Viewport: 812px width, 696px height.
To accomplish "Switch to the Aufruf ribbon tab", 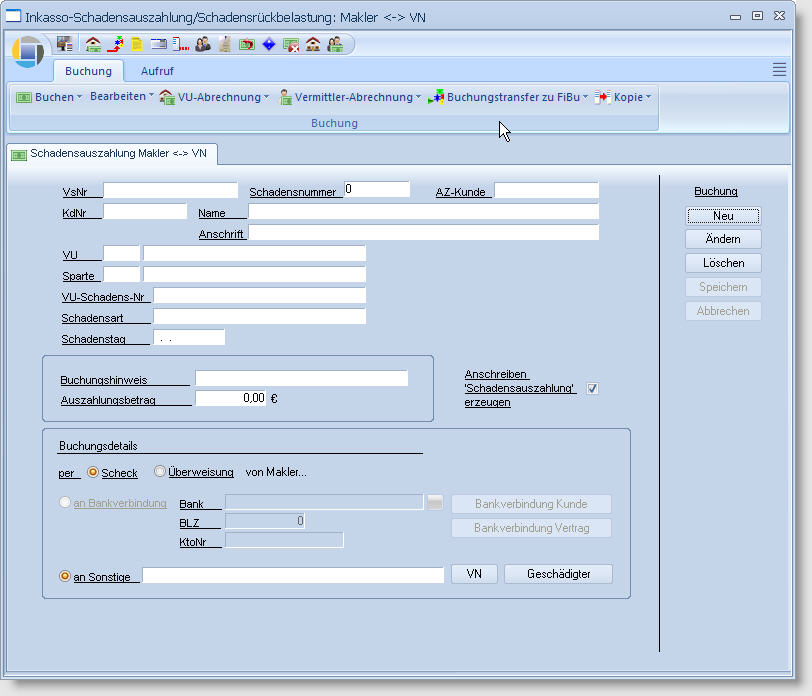I will [x=157, y=71].
